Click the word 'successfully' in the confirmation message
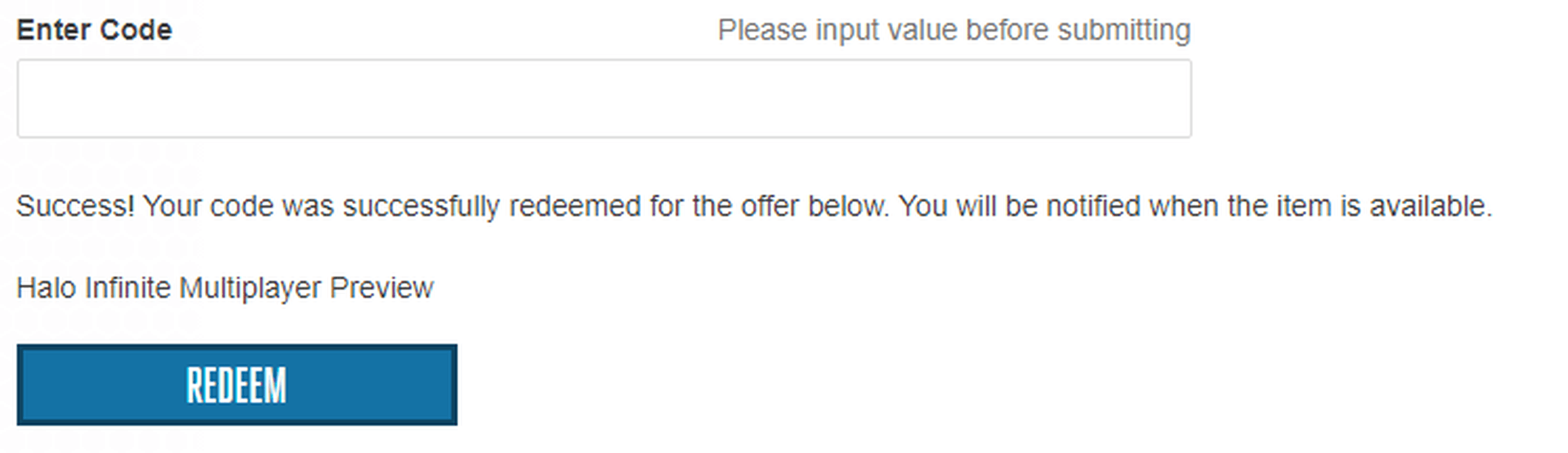This screenshot has width=1568, height=453. (421, 206)
